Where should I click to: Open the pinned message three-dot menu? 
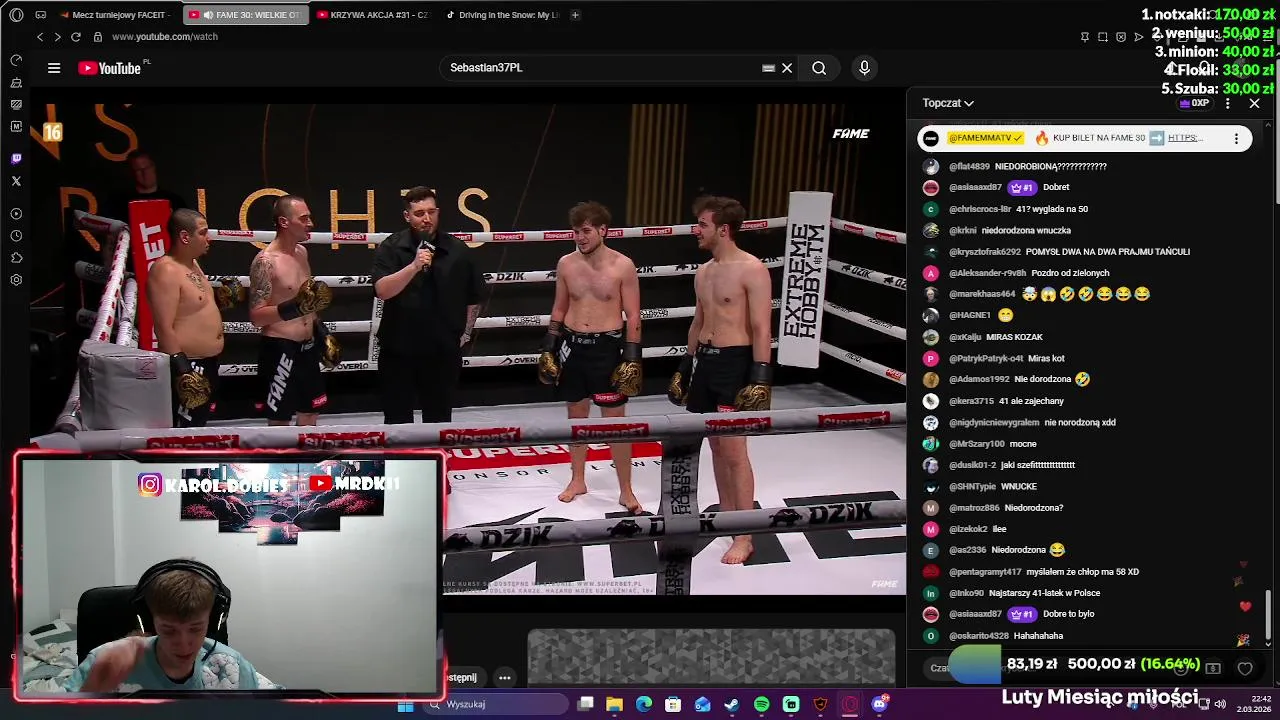tap(1236, 138)
